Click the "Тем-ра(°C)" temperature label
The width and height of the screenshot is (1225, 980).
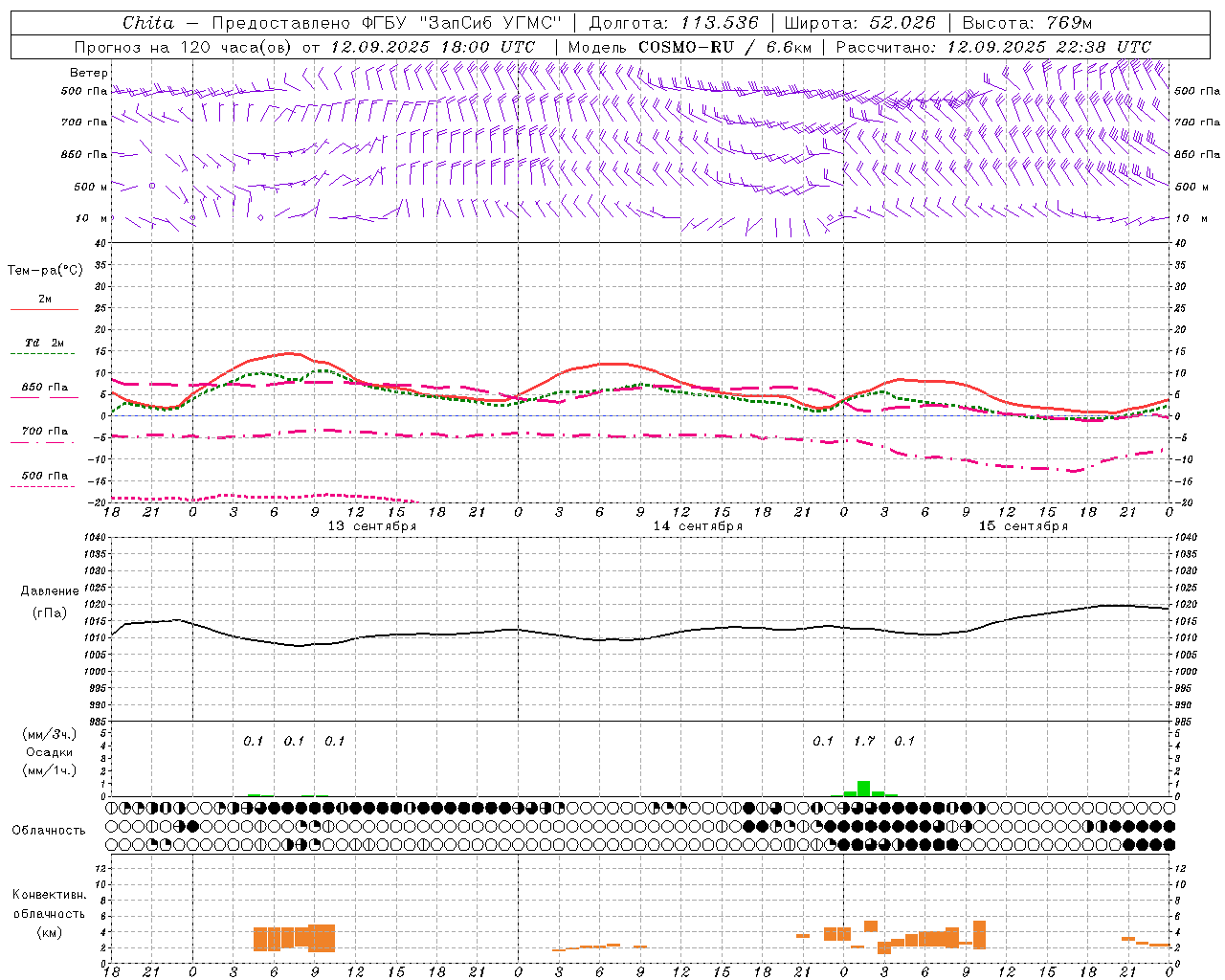45,271
